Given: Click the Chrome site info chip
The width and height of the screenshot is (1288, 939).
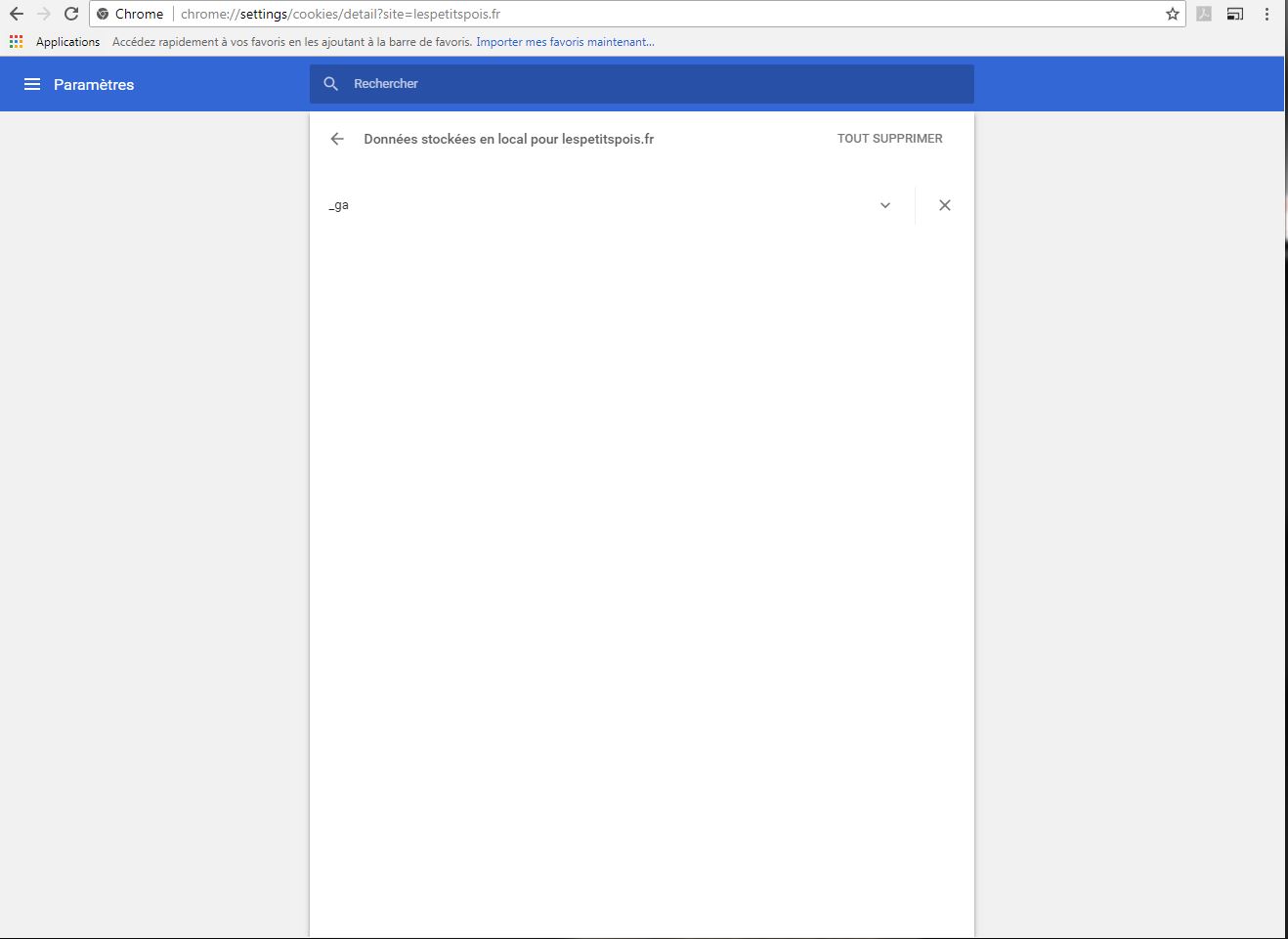Looking at the screenshot, I should [131, 14].
